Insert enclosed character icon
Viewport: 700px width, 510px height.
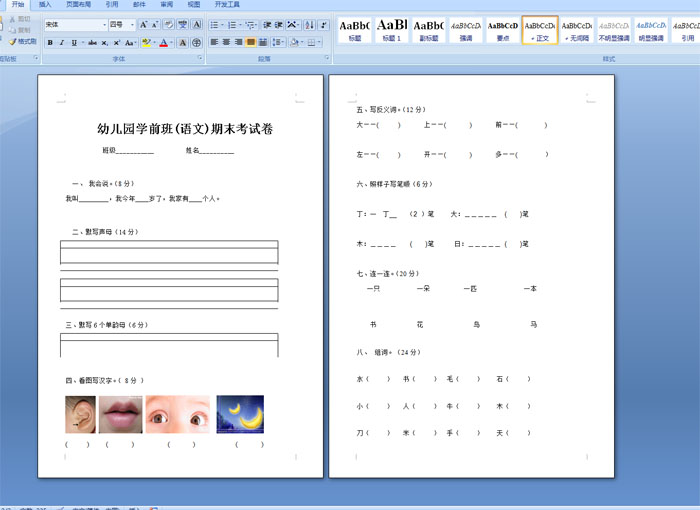coord(196,43)
